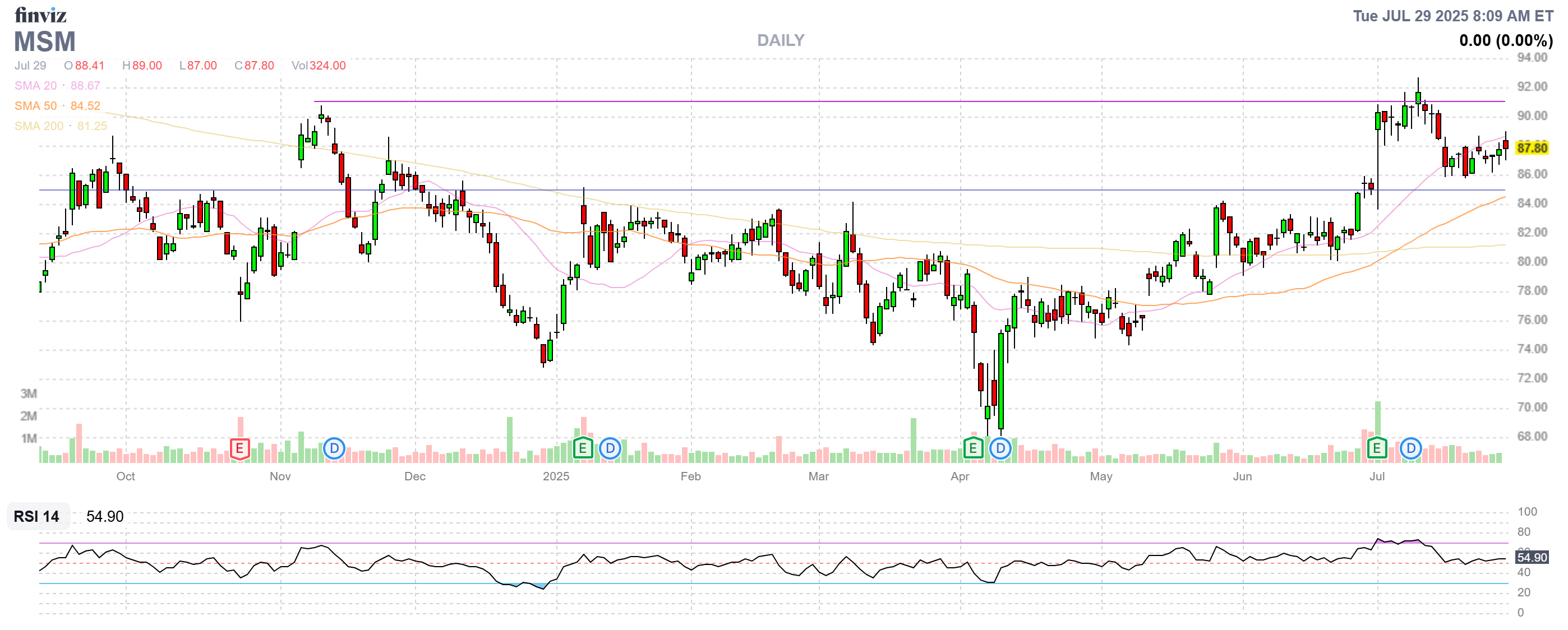Click the MSM ticker symbol

click(x=44, y=41)
